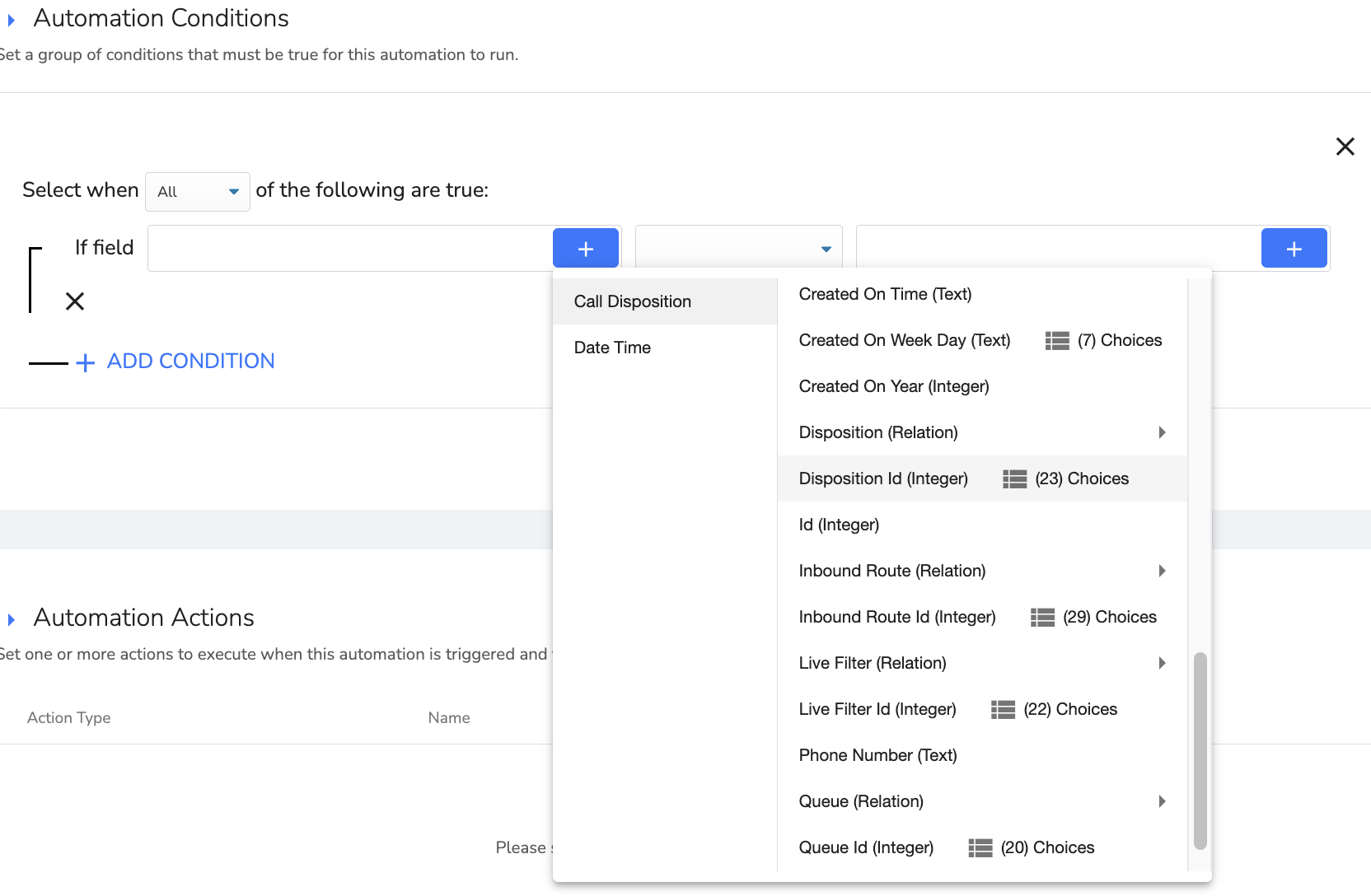The width and height of the screenshot is (1371, 896).
Task: Click choices list icon for Queue Id
Action: coord(980,847)
